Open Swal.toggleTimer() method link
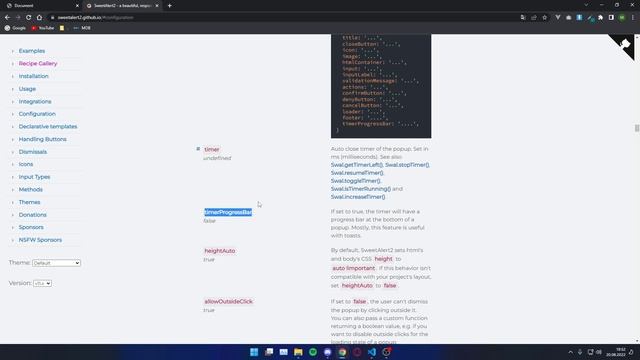Viewport: 640px width, 360px height. [x=356, y=181]
